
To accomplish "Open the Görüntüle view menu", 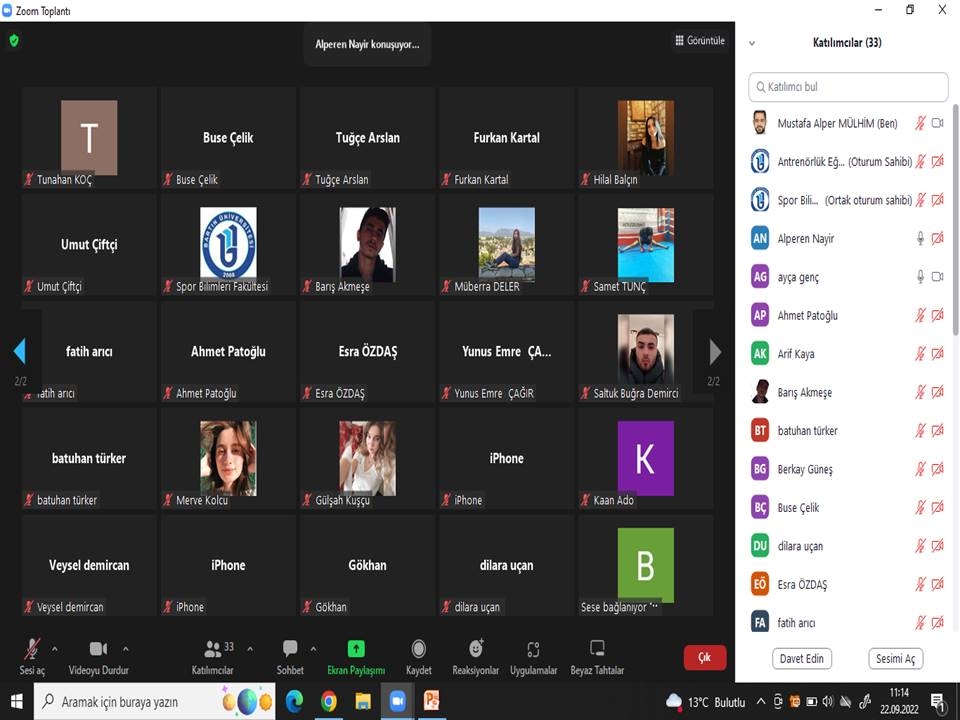I will coord(699,41).
